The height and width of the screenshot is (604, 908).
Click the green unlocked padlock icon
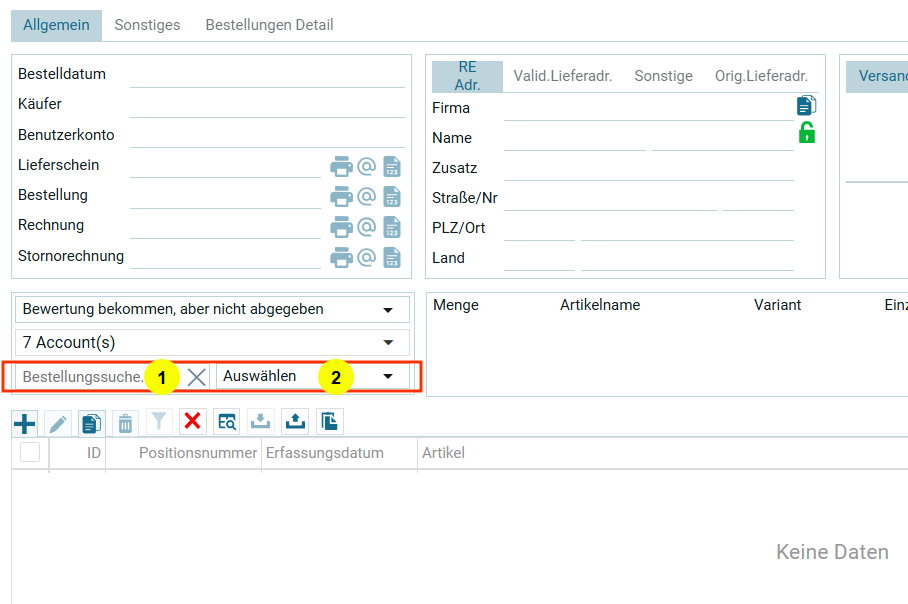[806, 133]
